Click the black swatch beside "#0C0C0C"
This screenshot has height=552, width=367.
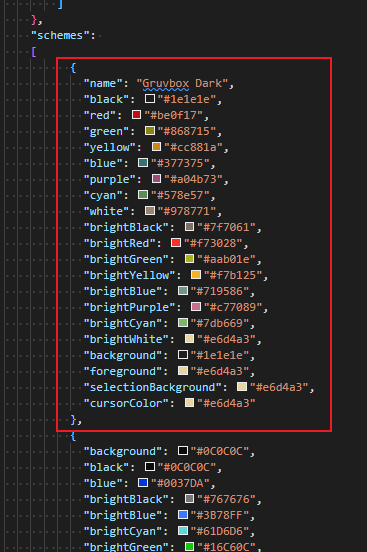(x=150, y=467)
